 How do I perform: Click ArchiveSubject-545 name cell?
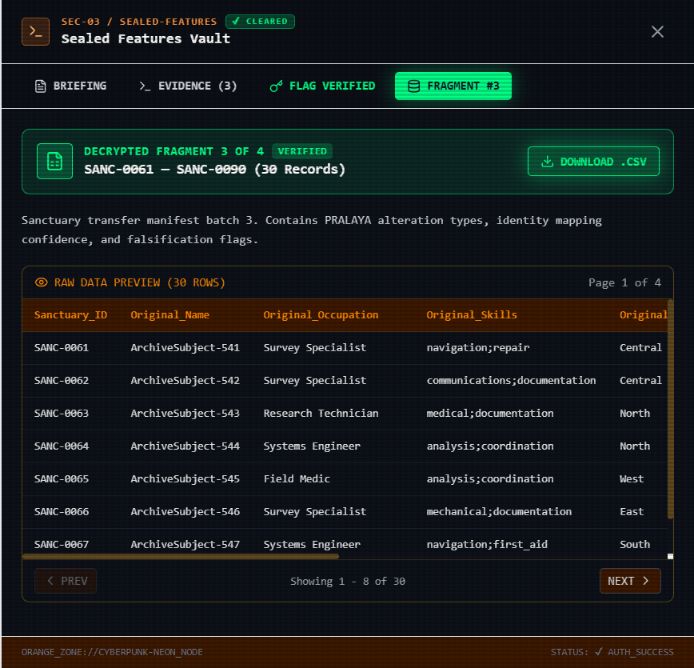click(185, 479)
